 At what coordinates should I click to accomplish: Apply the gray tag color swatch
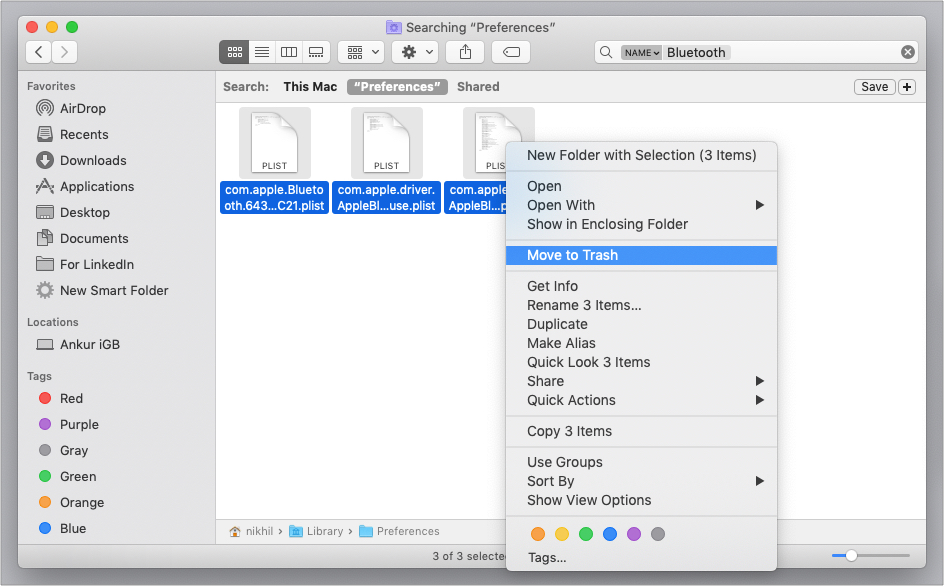[x=658, y=534]
